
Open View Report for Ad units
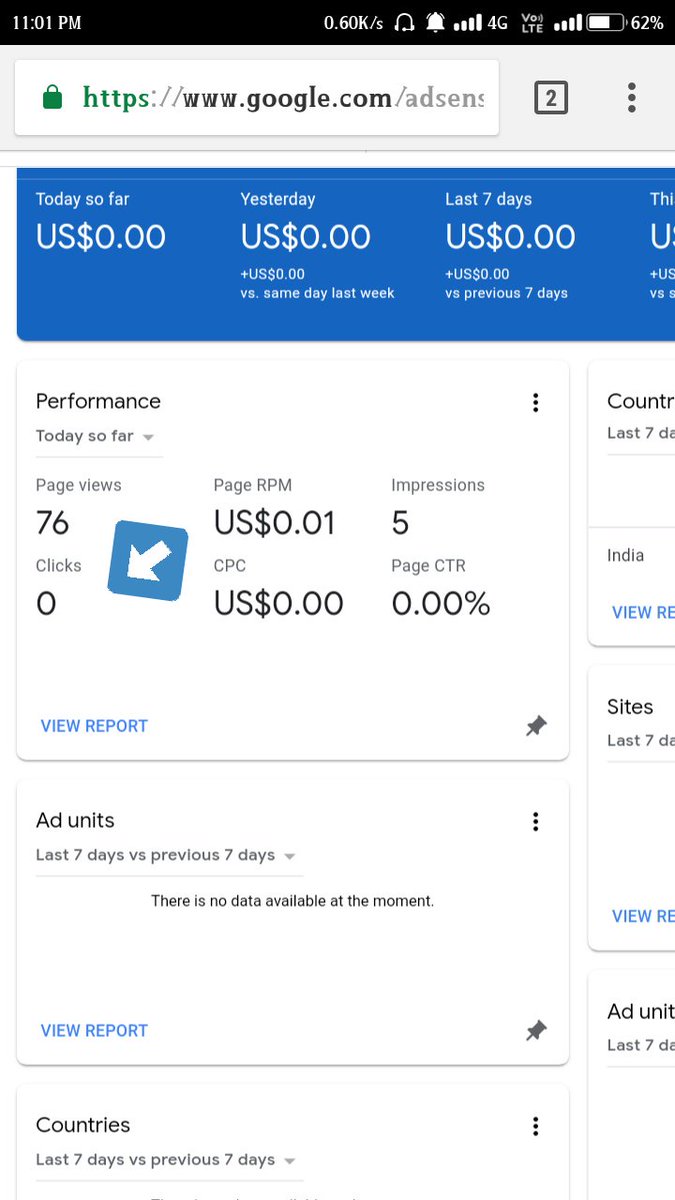pyautogui.click(x=94, y=1030)
